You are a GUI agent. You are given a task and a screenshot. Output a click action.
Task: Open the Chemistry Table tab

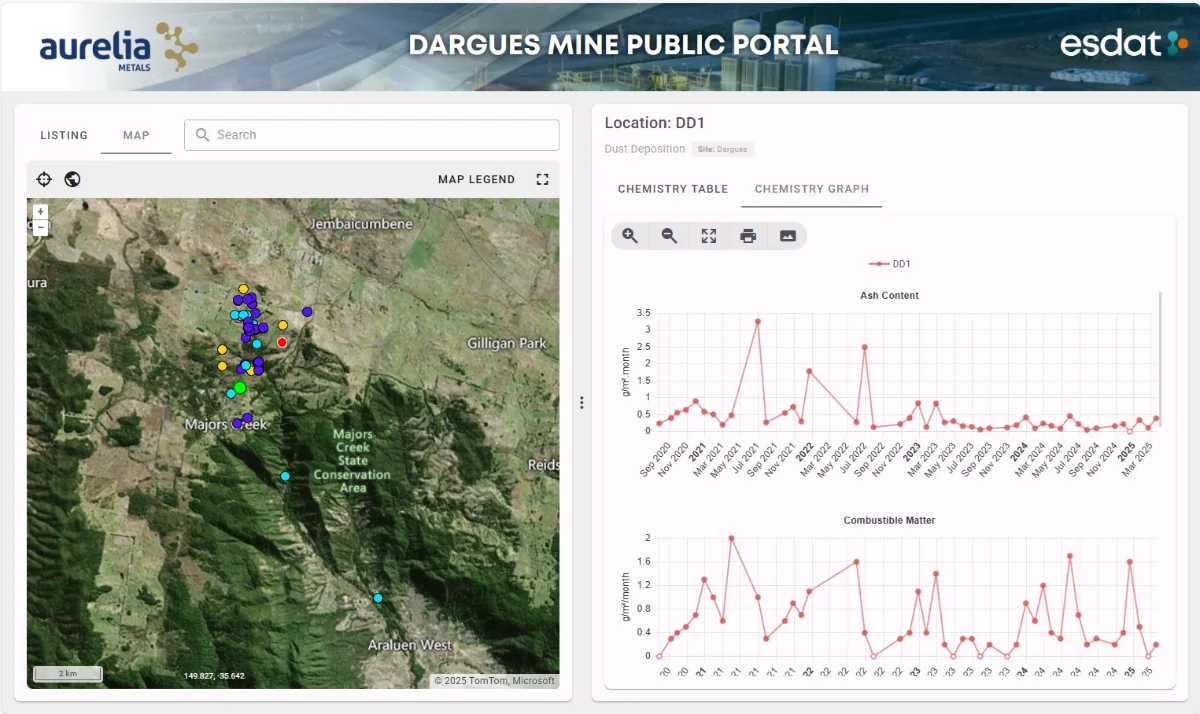(x=672, y=189)
